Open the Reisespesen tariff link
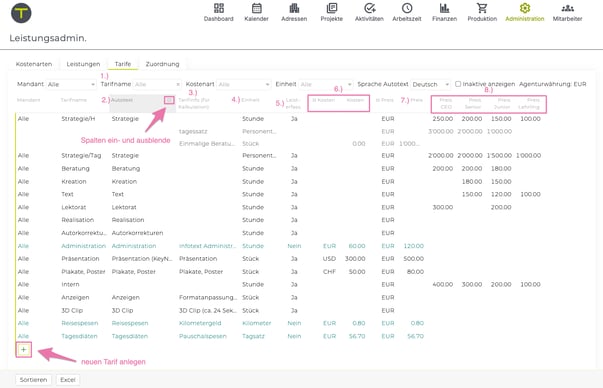Screen dimensions: 603x388 point(80,323)
